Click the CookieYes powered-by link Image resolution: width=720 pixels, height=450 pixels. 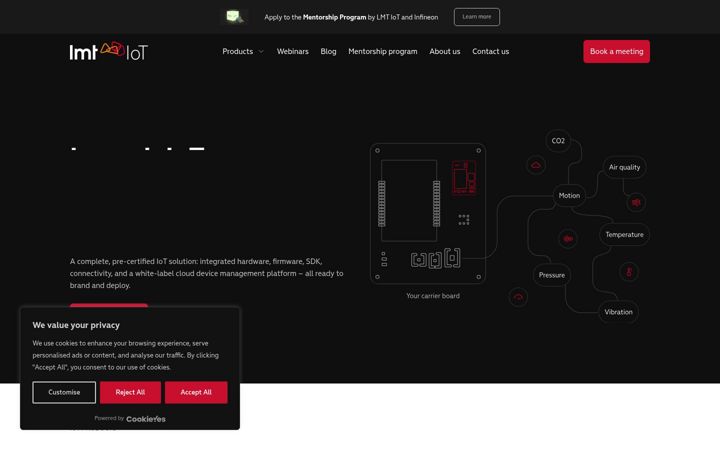coord(146,419)
